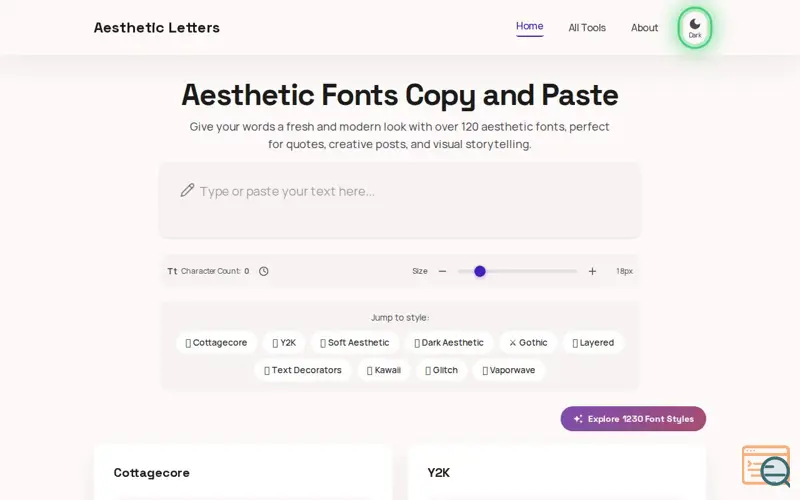Click the Aesthetic Letters site logo
800x500 pixels.
pyautogui.click(x=157, y=28)
